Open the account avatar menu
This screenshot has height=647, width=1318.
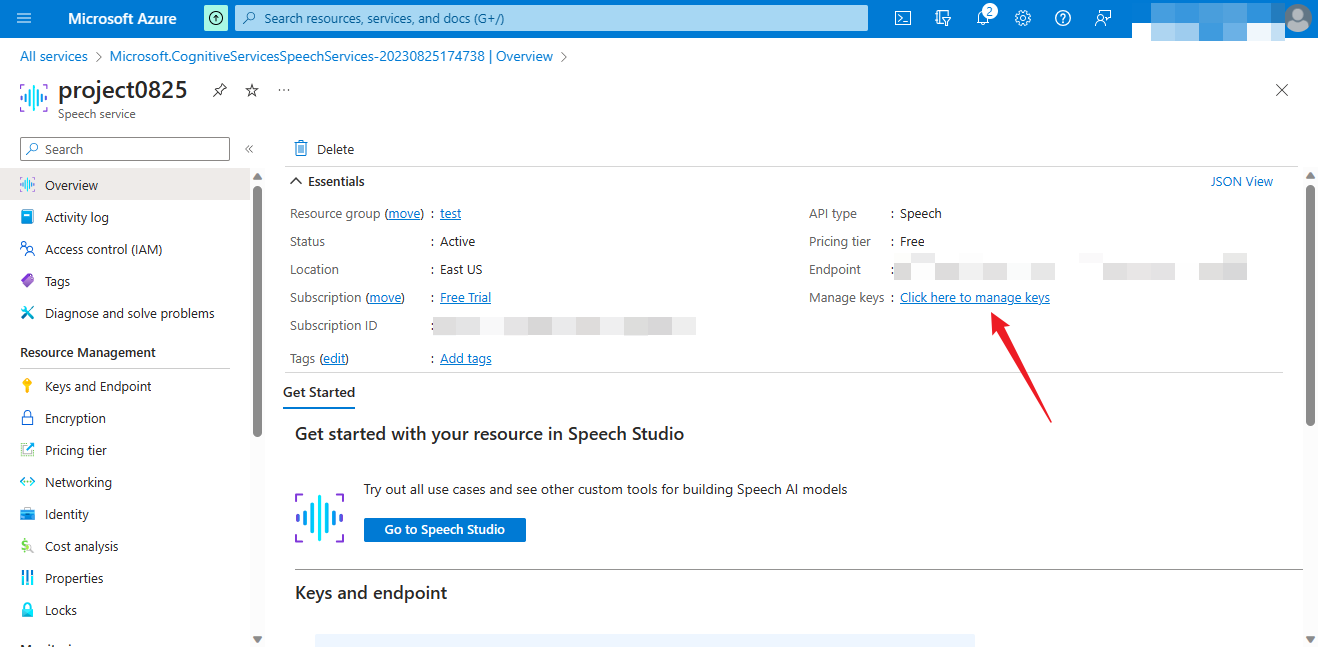point(1297,18)
